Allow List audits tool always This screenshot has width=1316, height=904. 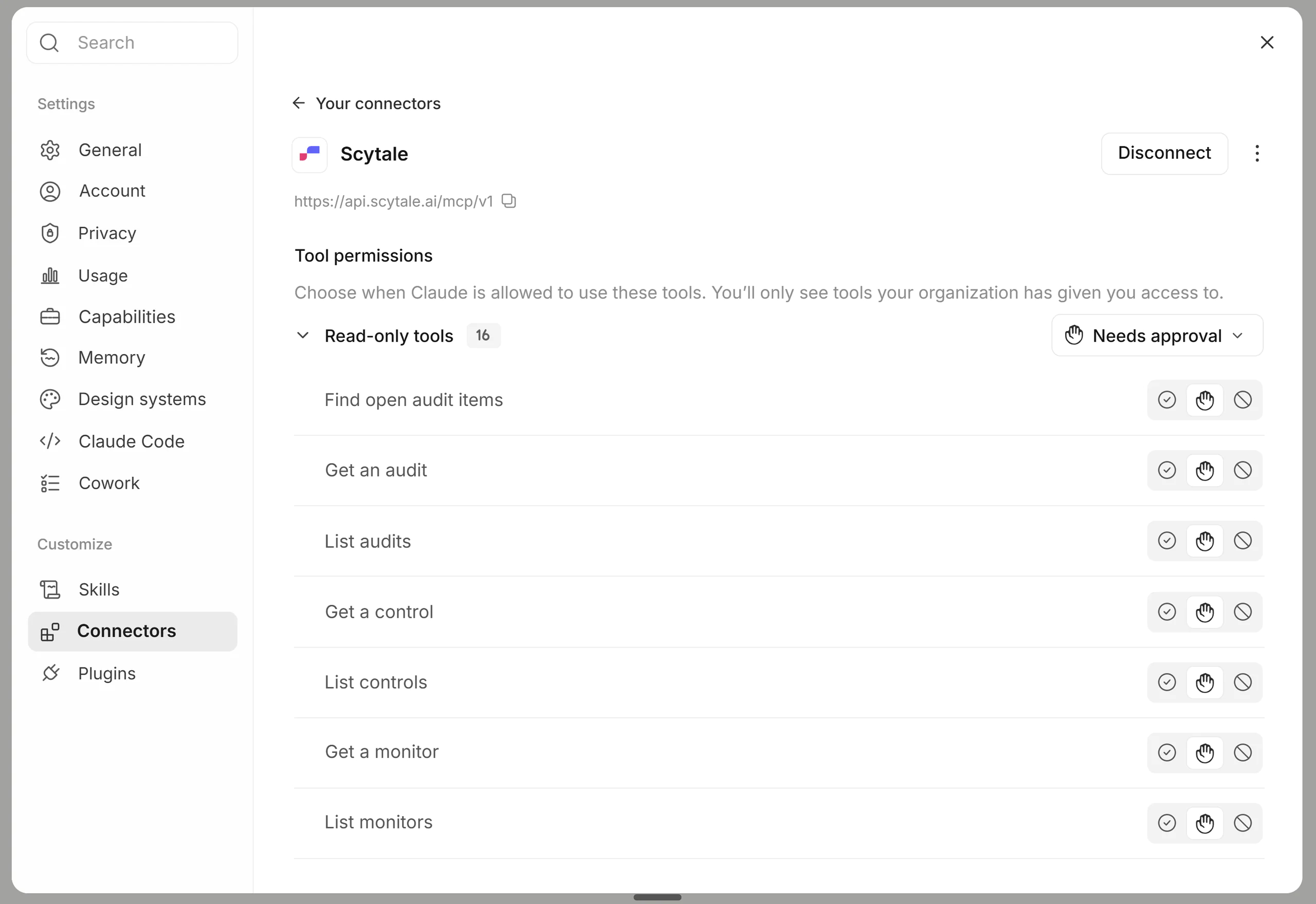[x=1167, y=541]
